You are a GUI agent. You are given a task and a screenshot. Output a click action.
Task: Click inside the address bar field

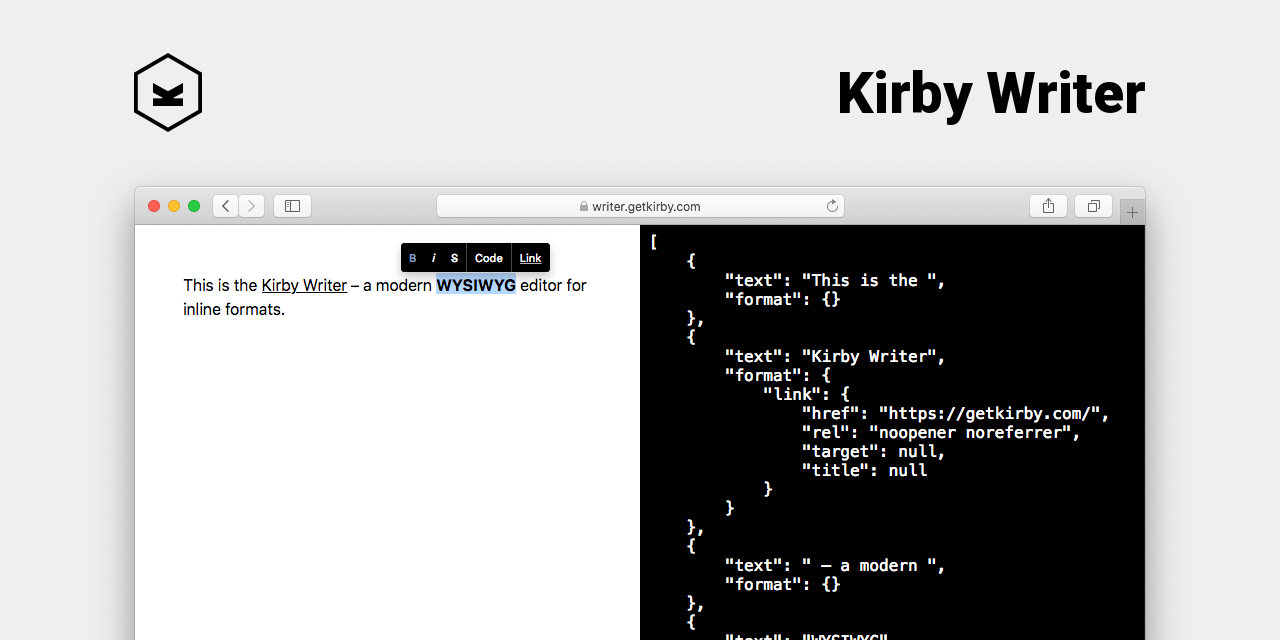click(x=700, y=206)
